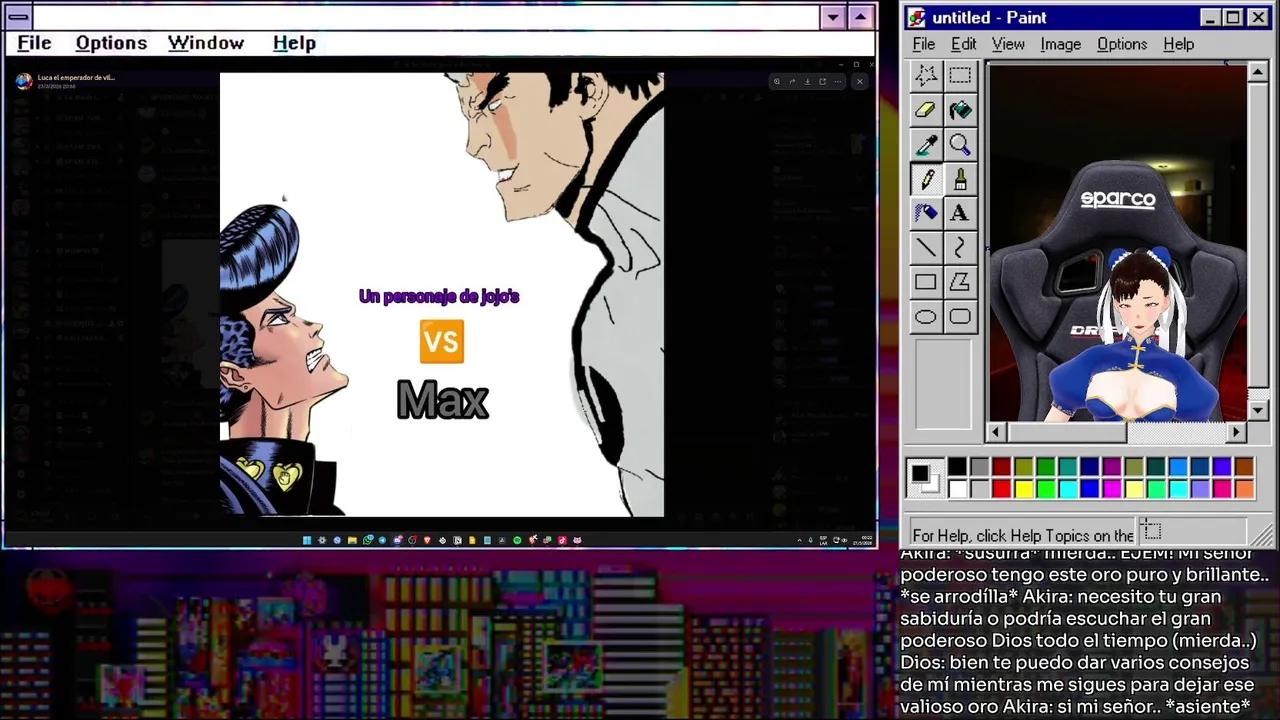Open File Explorer folder icon in taskbar

pyautogui.click(x=352, y=540)
